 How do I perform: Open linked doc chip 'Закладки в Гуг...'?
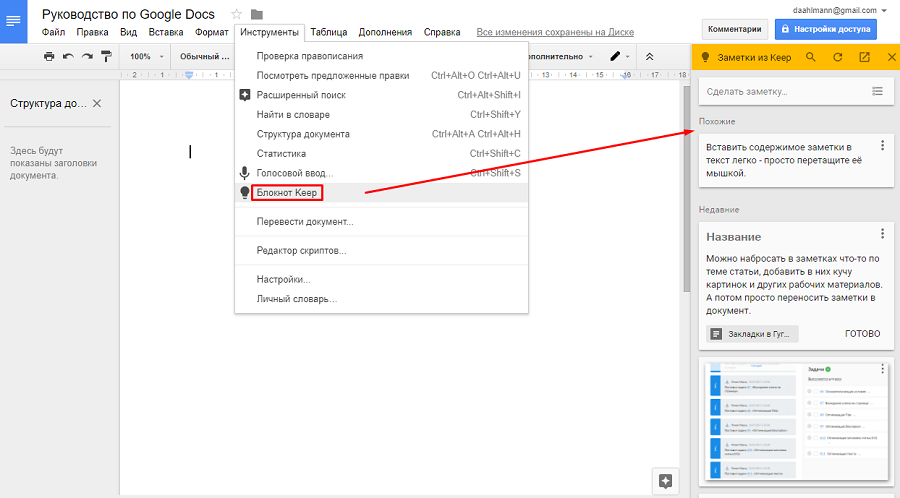tap(752, 334)
